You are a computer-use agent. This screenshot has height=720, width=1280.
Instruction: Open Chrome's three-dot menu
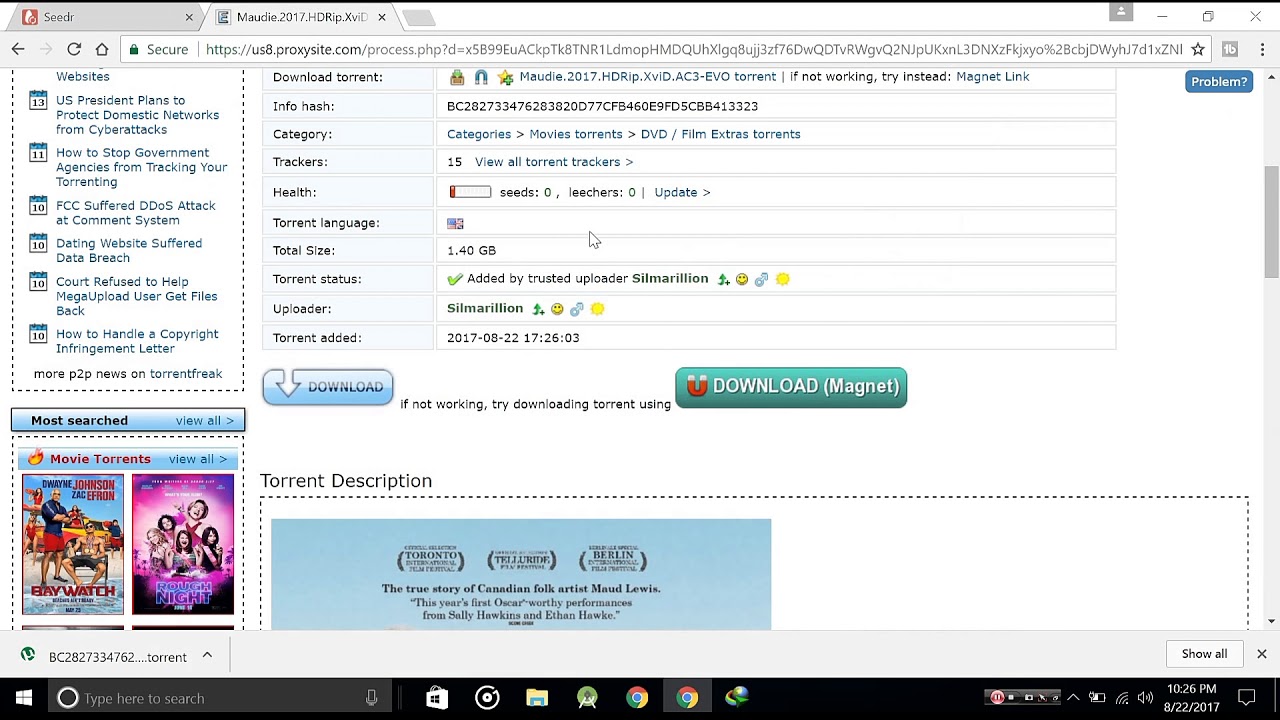click(x=1262, y=49)
